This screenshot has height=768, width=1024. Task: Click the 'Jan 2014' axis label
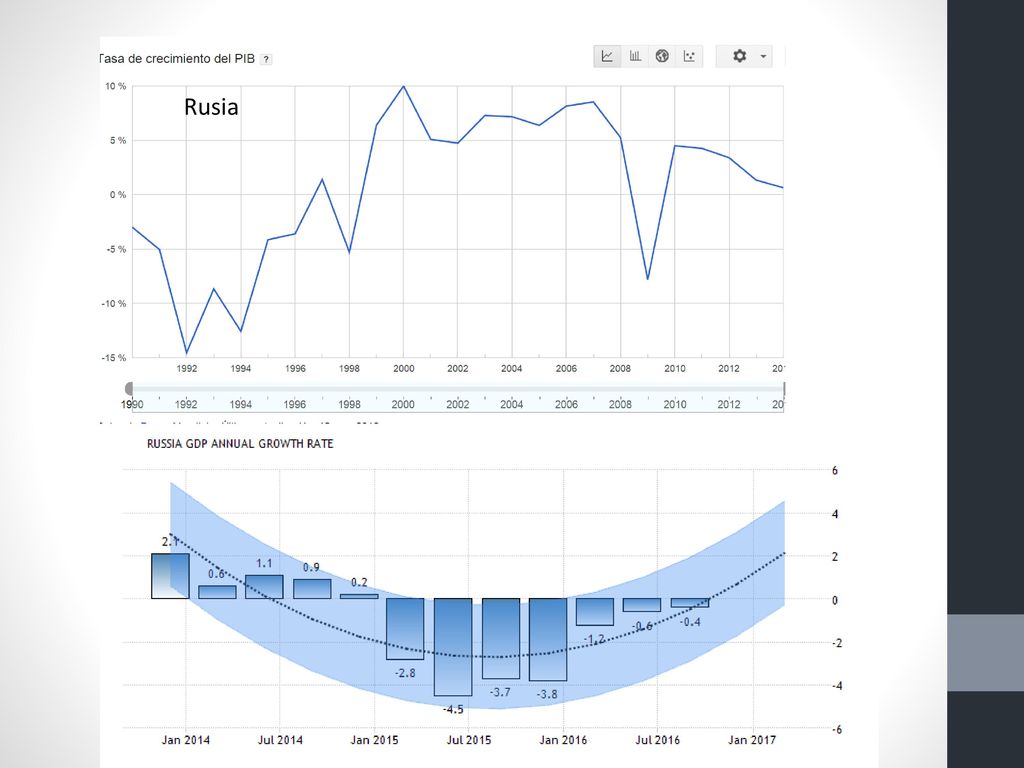tap(185, 740)
